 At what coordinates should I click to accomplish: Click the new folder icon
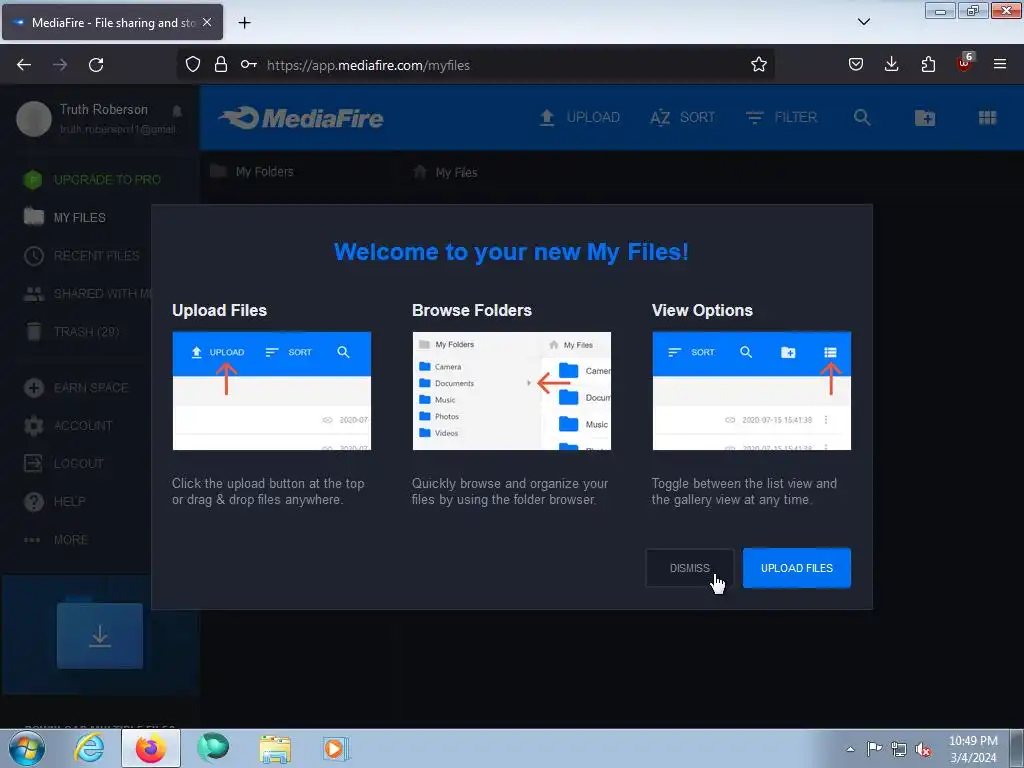click(x=925, y=118)
